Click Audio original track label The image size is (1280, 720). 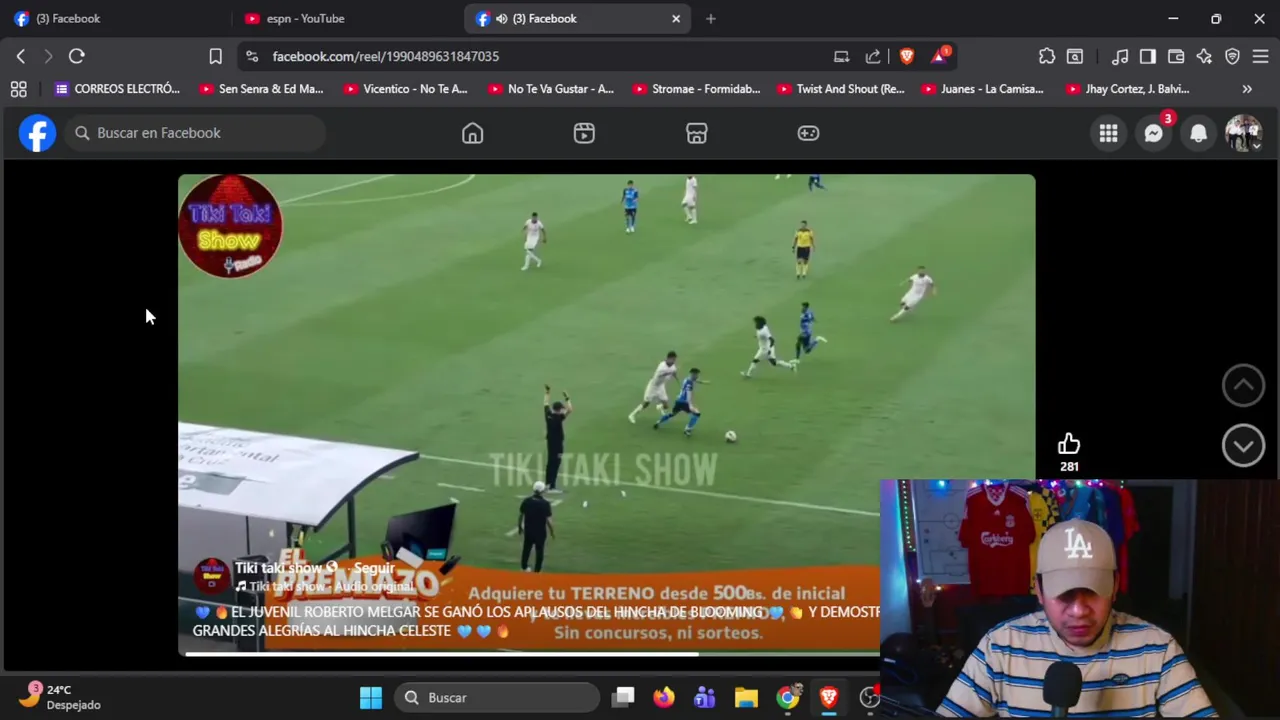pos(373,587)
